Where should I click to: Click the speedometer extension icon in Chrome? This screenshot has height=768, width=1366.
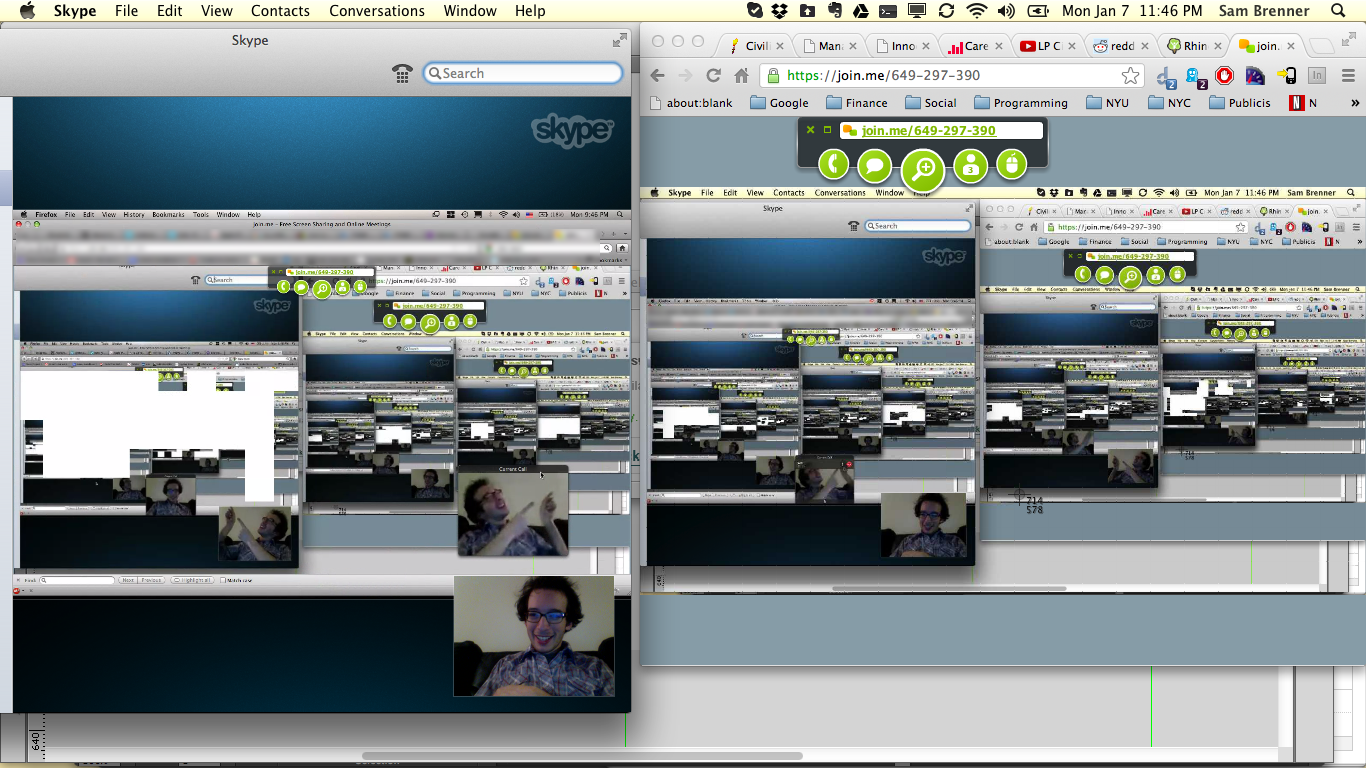(1255, 76)
